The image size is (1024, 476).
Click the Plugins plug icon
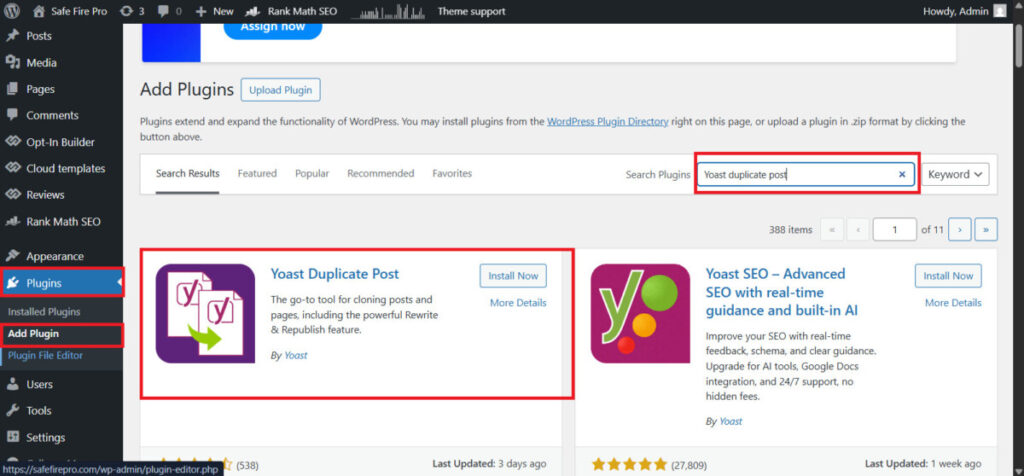coord(12,283)
